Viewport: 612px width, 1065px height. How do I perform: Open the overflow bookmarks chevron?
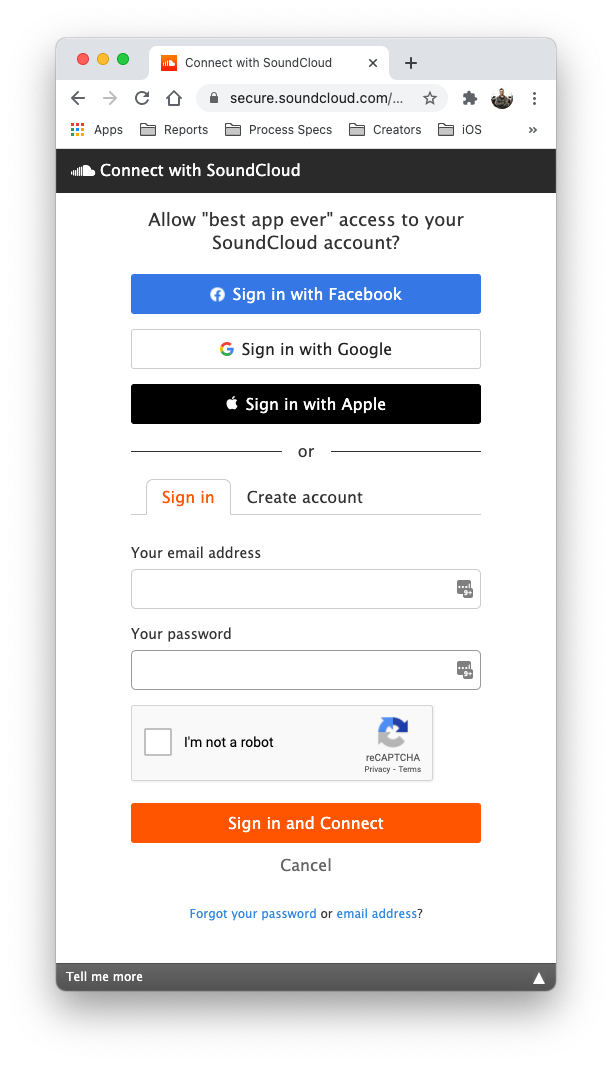point(532,129)
